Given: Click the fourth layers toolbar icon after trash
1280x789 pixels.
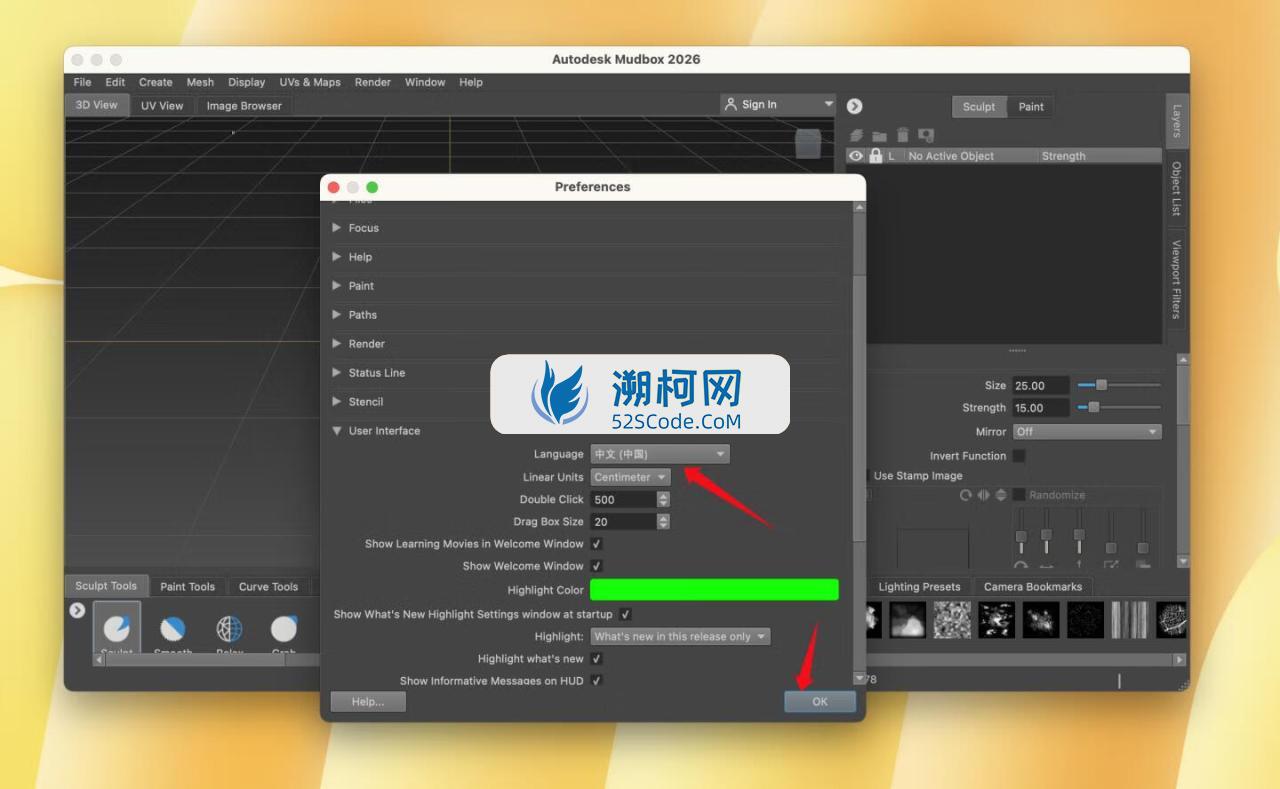Looking at the screenshot, I should click(926, 135).
